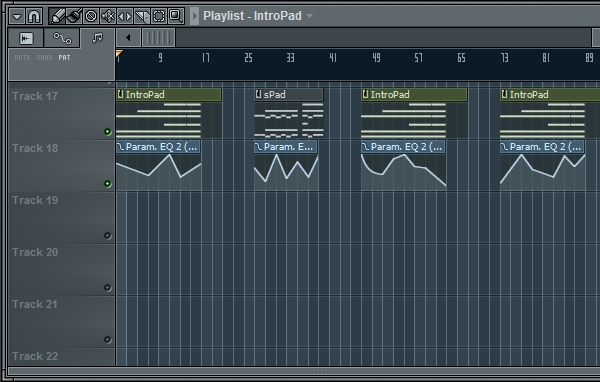
Task: Select the Slice blade tool
Action: (x=142, y=16)
